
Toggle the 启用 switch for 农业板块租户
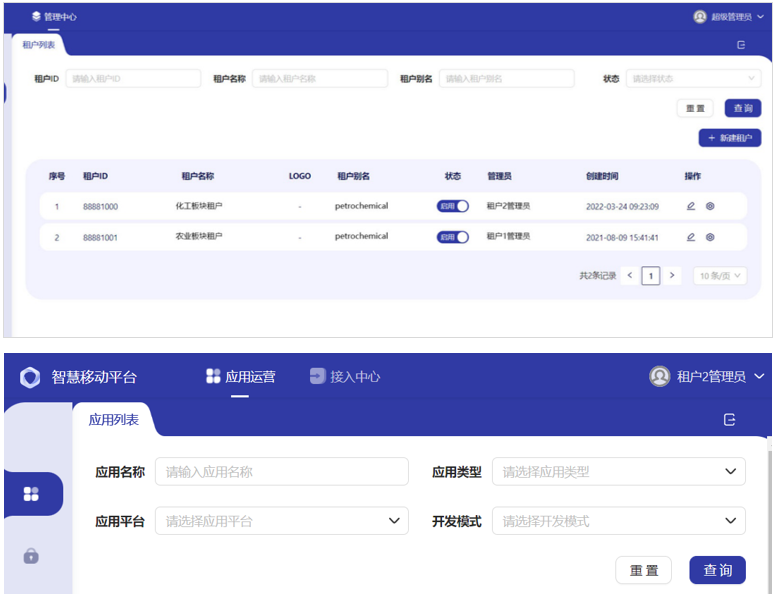(x=452, y=237)
